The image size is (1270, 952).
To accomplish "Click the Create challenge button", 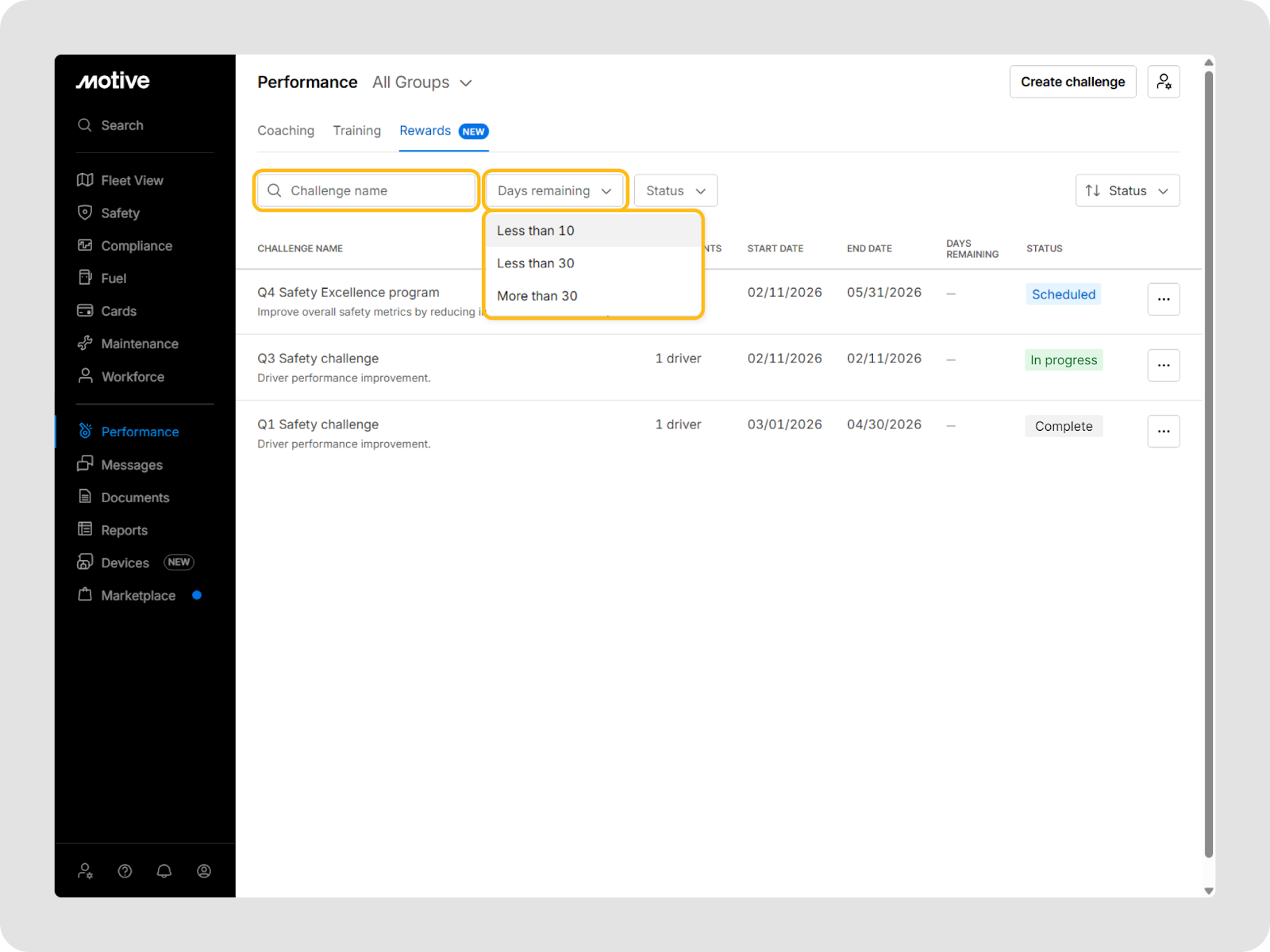I will (1072, 82).
